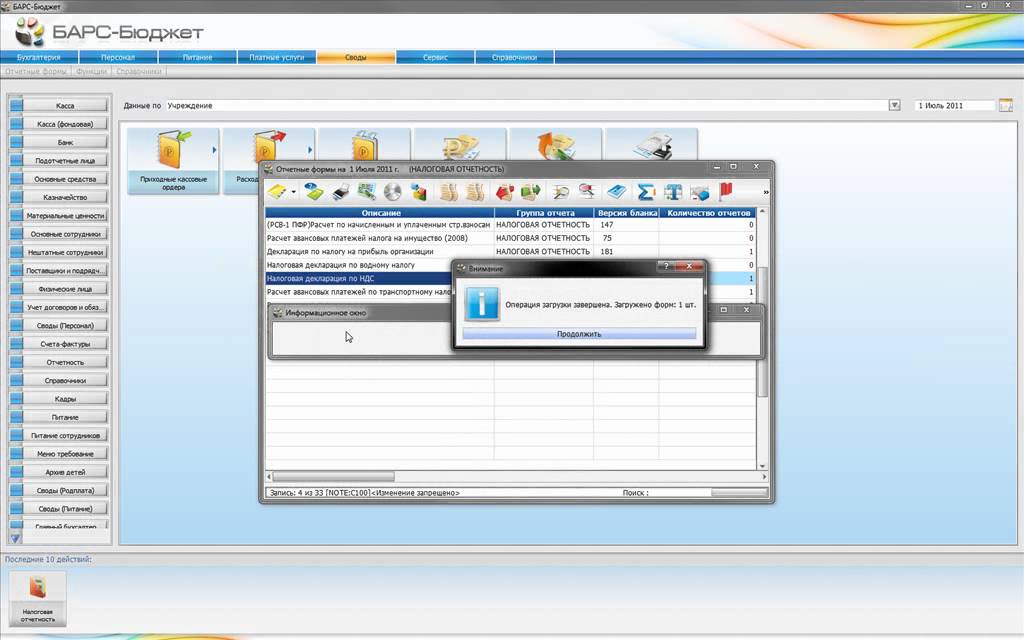Open the Персонал tab
The width and height of the screenshot is (1024, 640).
click(118, 57)
